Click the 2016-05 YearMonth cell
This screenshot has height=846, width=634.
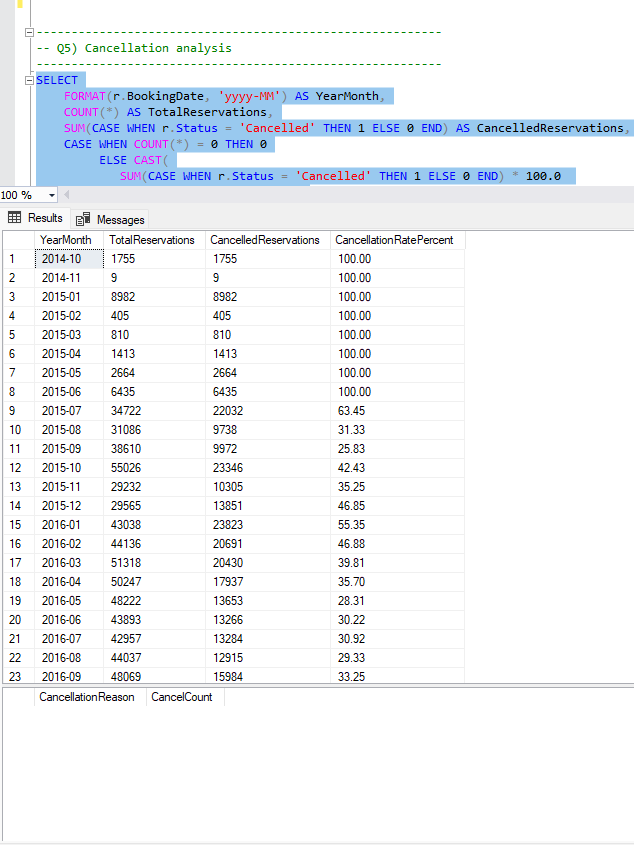tap(69, 601)
